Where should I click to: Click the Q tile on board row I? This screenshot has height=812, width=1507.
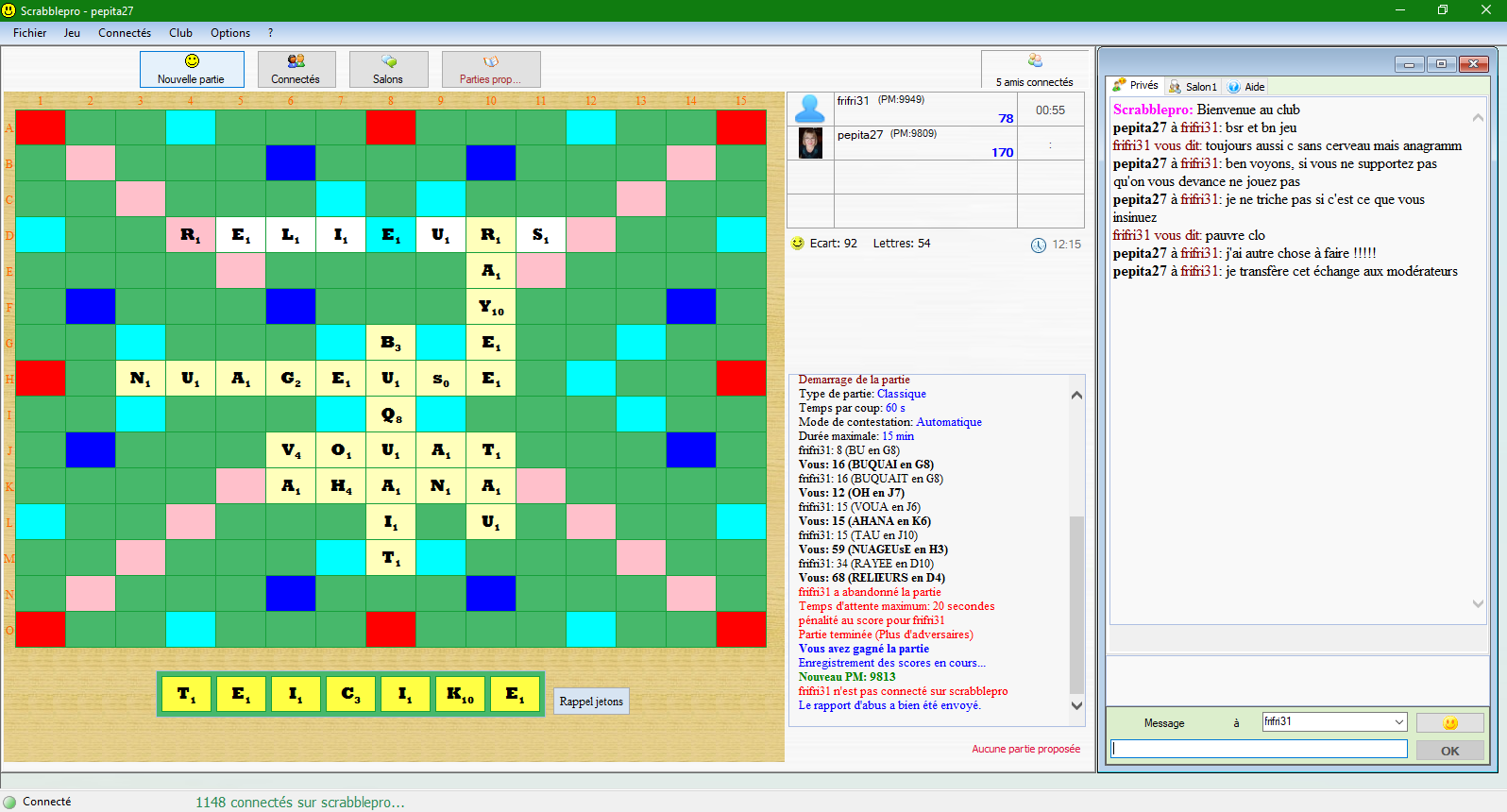click(391, 414)
